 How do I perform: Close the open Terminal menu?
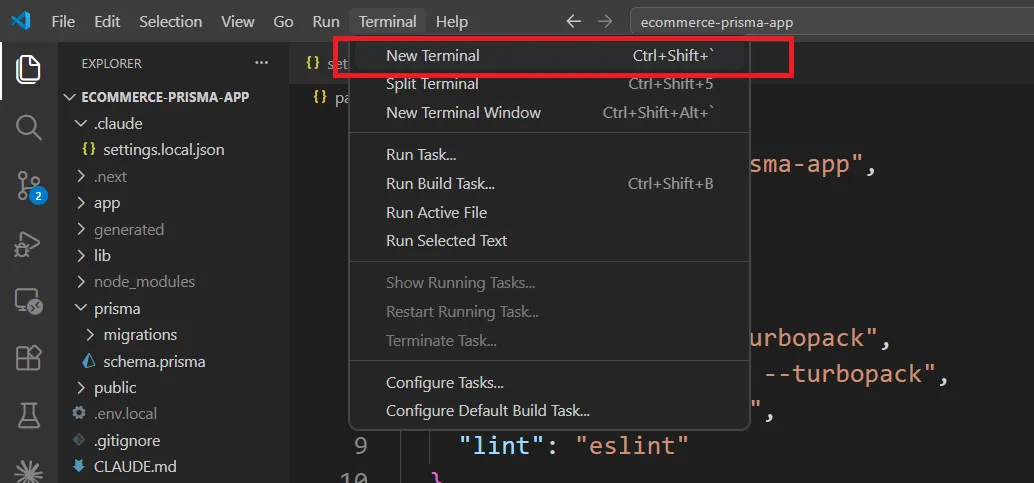click(388, 22)
